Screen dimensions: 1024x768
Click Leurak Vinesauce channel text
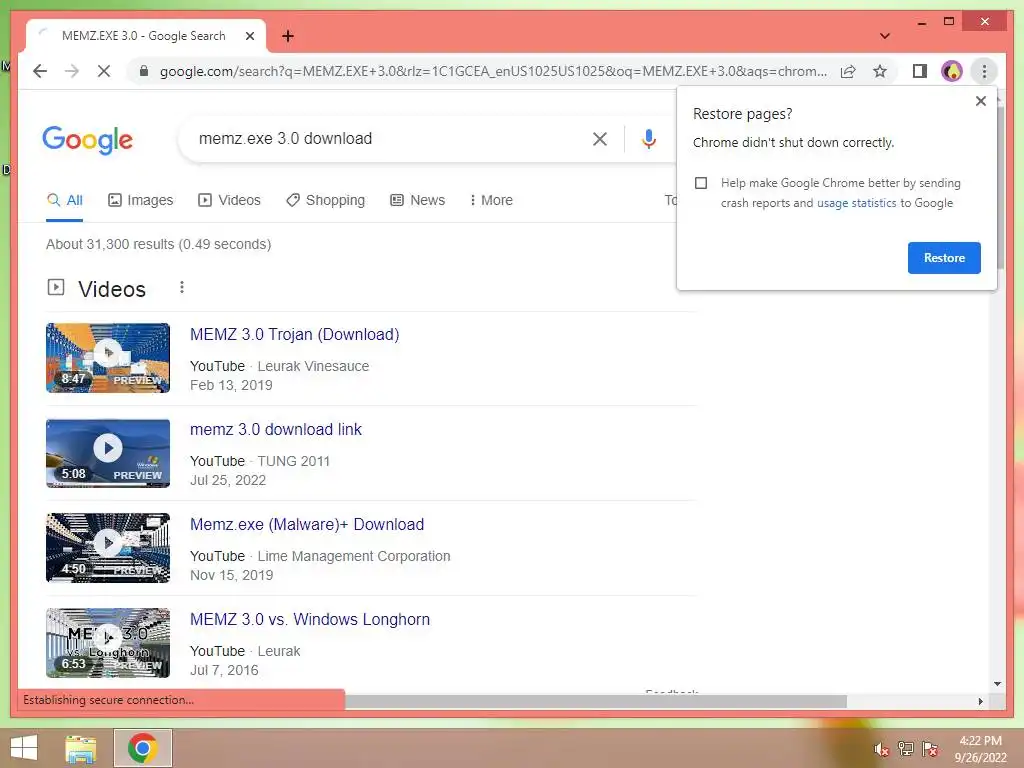tap(313, 366)
